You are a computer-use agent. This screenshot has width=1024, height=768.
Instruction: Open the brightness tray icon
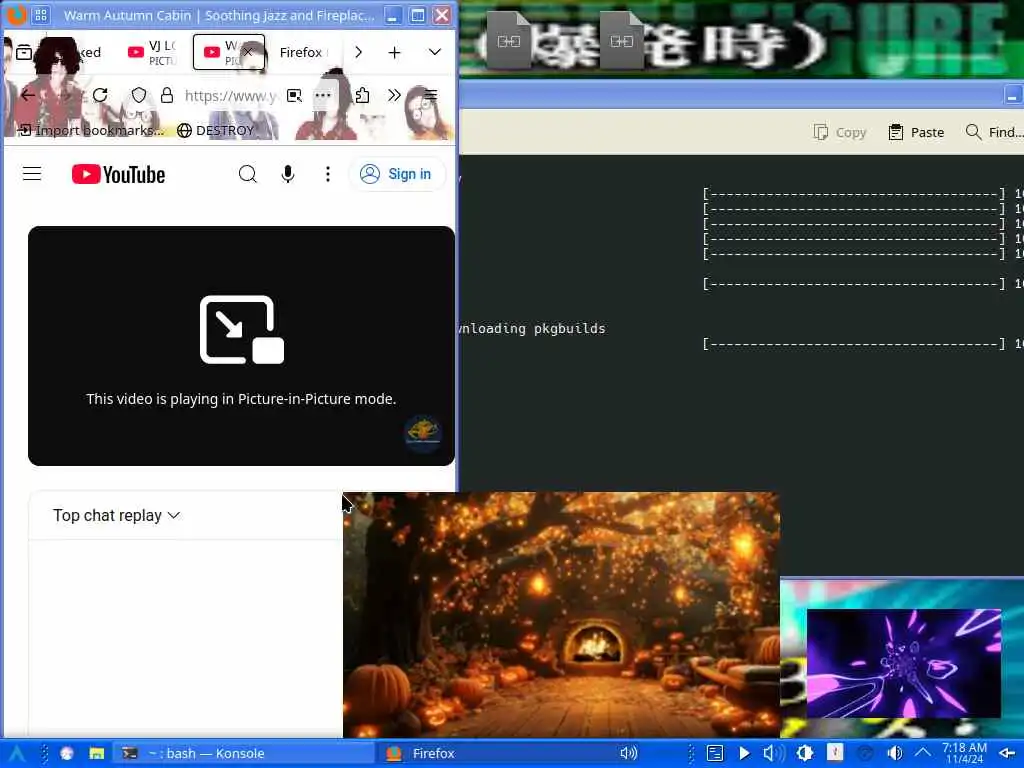[805, 754]
